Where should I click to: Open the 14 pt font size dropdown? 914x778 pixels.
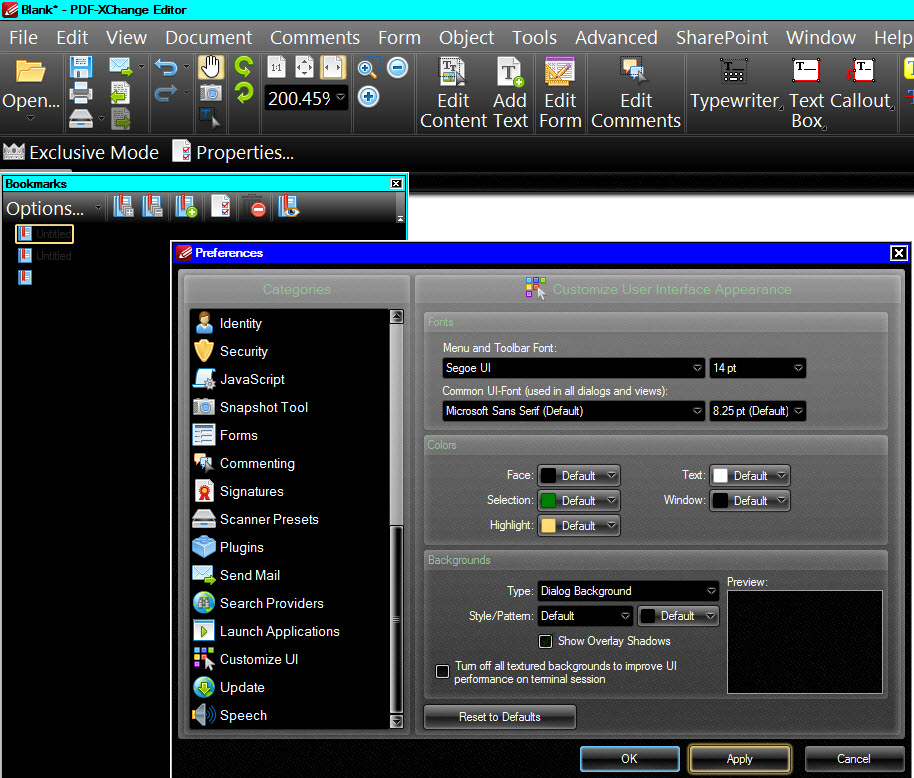point(758,368)
